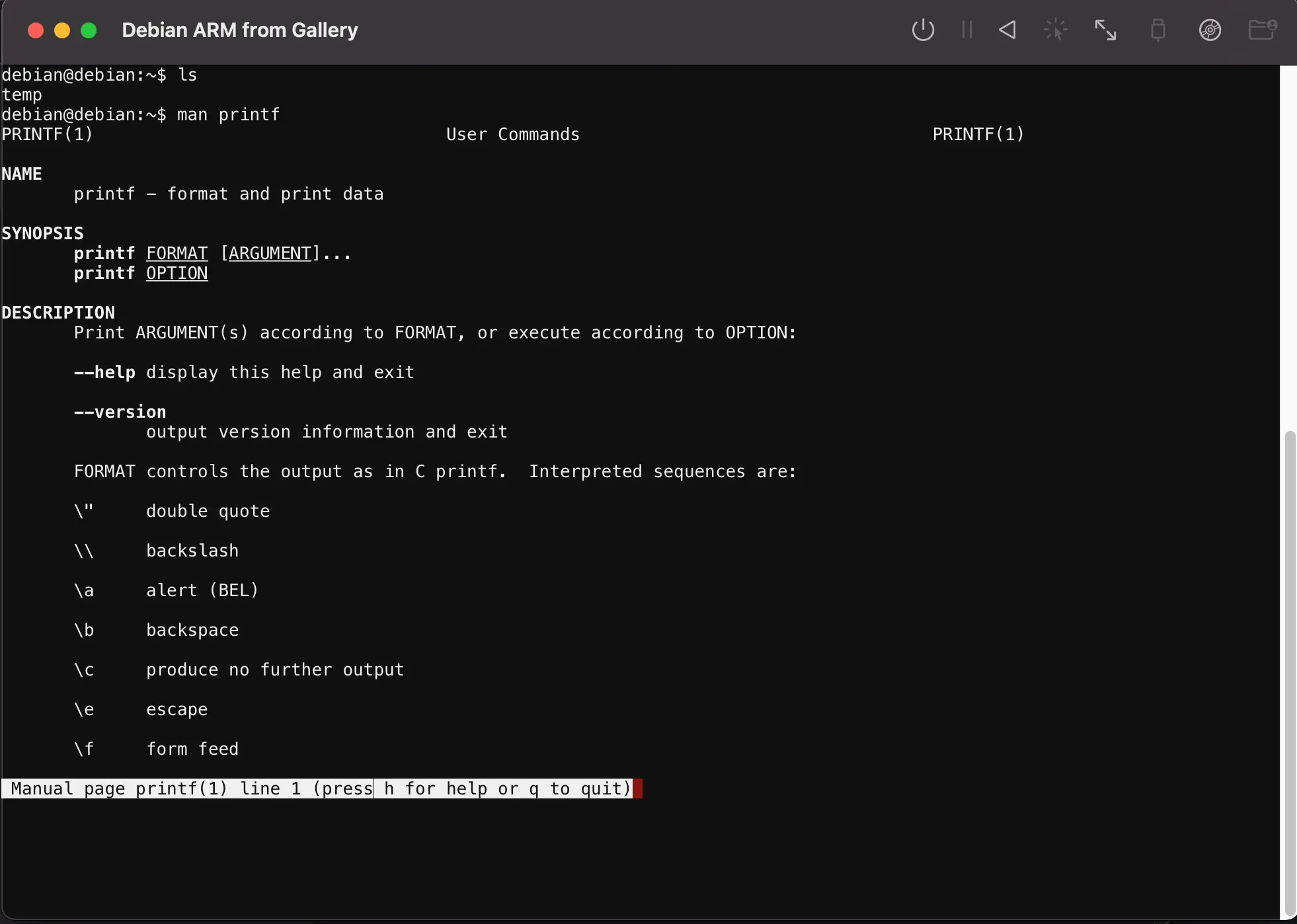Click the window title Debian ARM from Gallery
This screenshot has height=924, width=1297.
(x=240, y=30)
